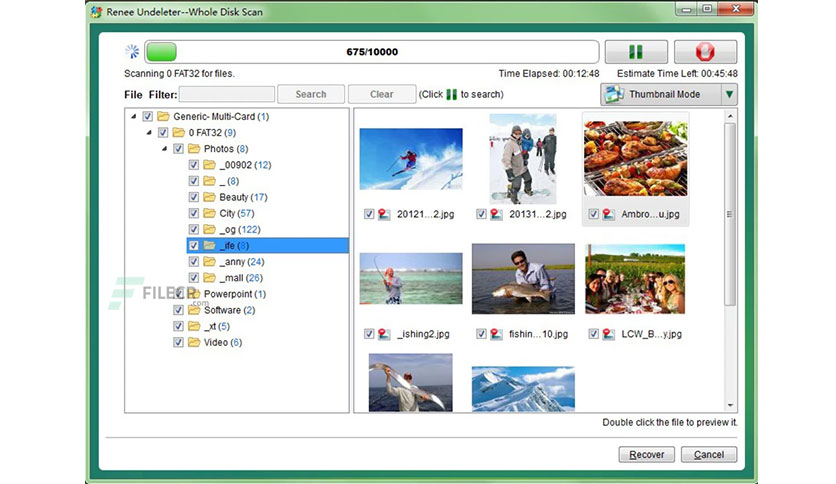Click the file type icon beside 20131...2.jpg
The width and height of the screenshot is (836, 484).
pos(496,214)
